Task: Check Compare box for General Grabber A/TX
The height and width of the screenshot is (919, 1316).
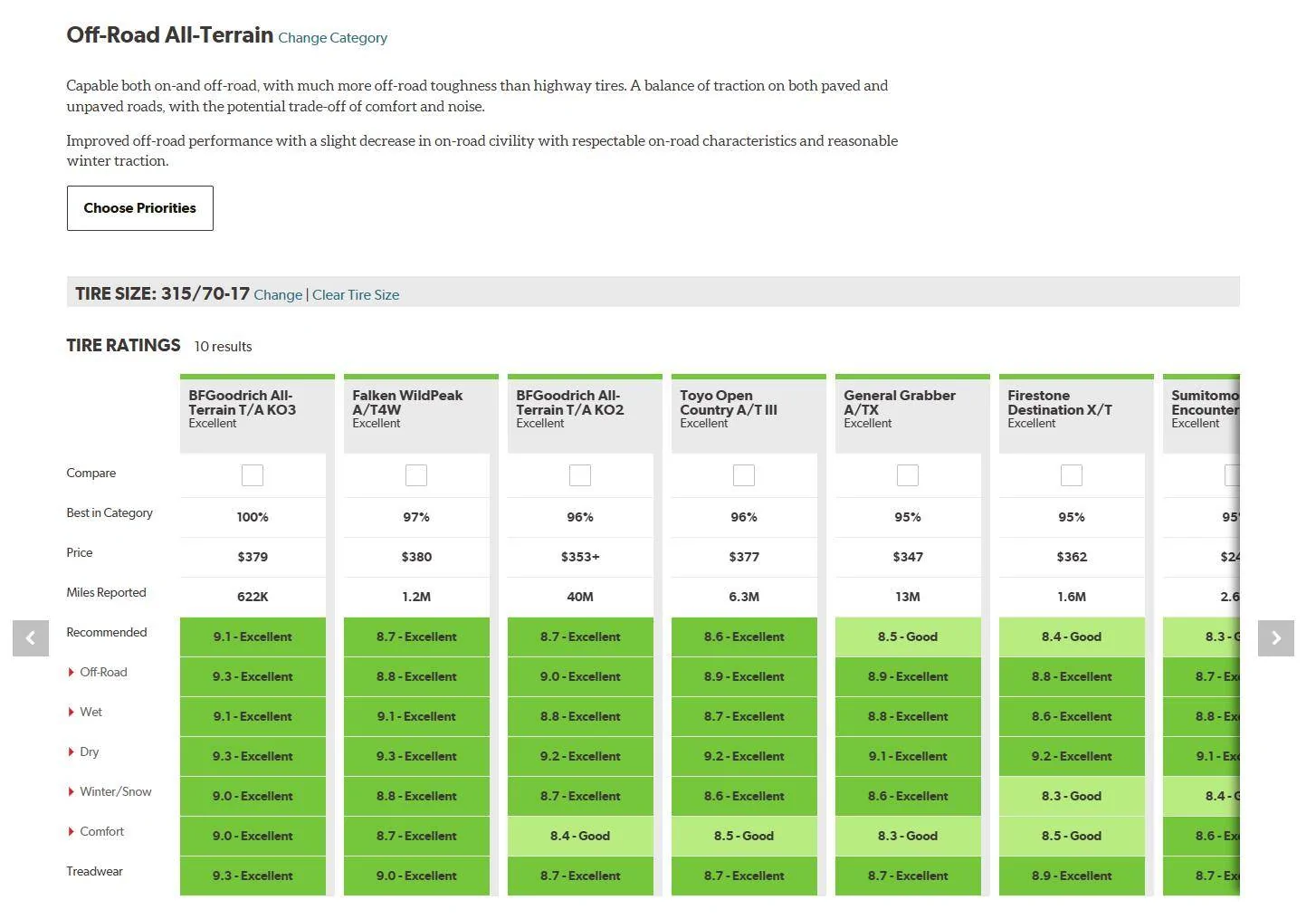Action: 908,475
